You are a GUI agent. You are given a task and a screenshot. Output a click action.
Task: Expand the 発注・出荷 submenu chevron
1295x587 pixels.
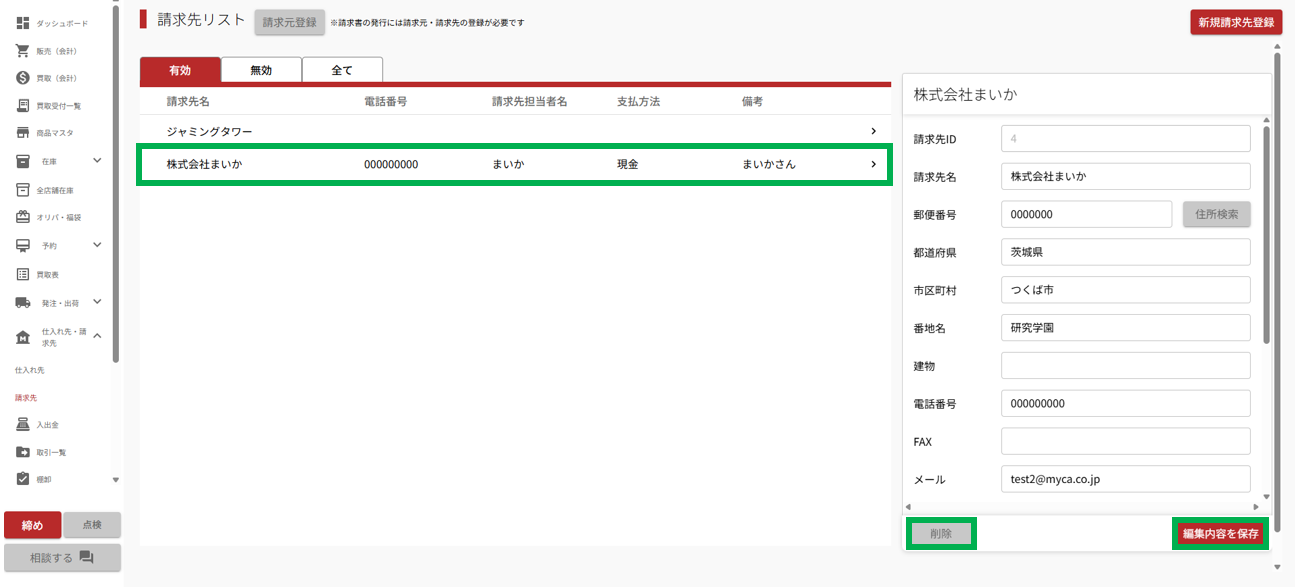97,302
